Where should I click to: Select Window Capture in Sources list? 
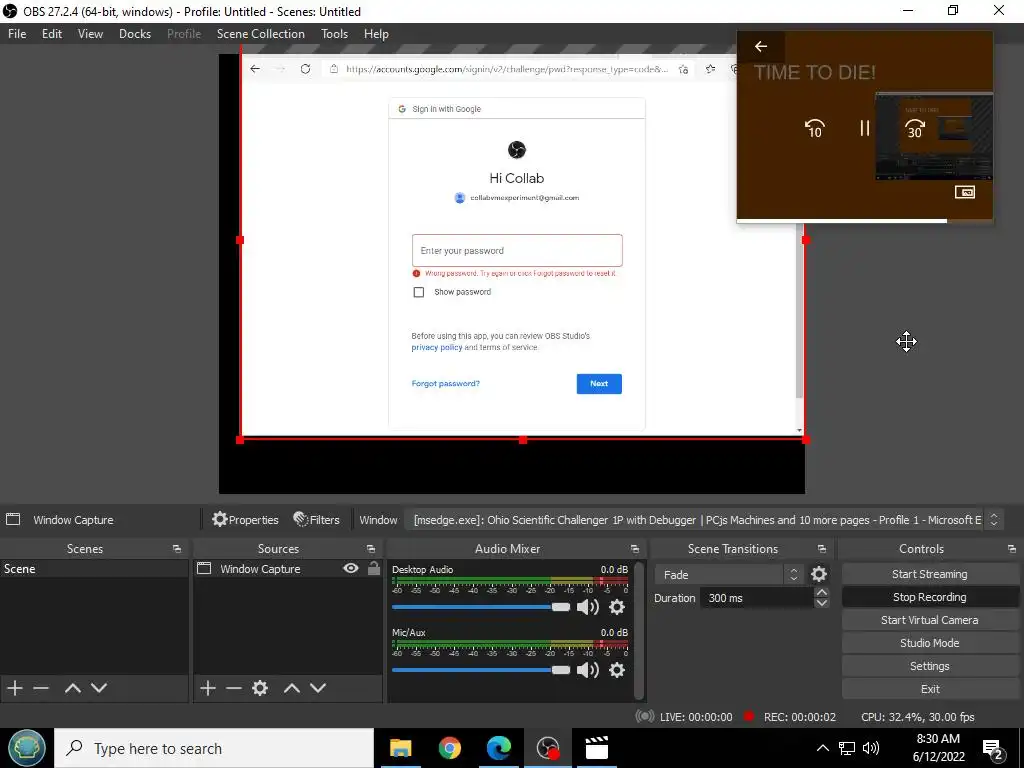[260, 569]
